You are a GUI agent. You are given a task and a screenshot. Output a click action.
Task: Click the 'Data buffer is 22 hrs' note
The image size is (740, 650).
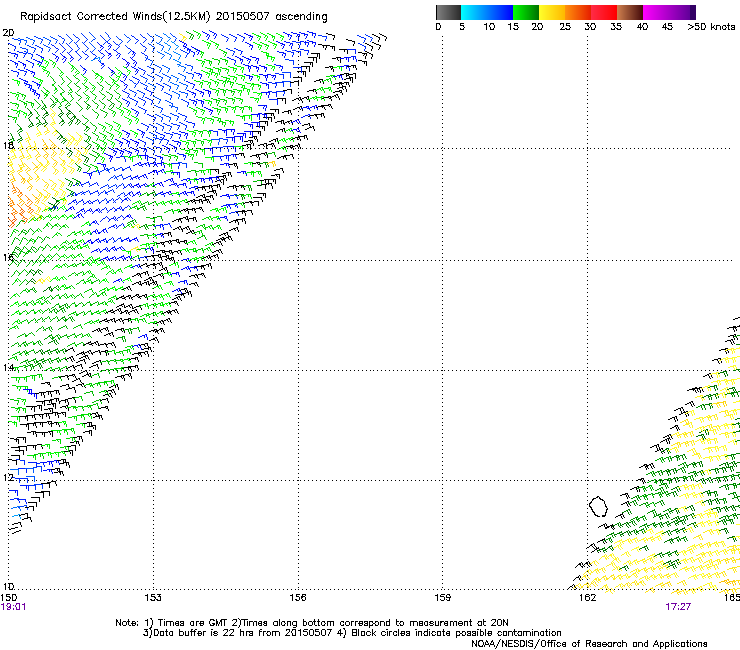pyautogui.click(x=352, y=633)
